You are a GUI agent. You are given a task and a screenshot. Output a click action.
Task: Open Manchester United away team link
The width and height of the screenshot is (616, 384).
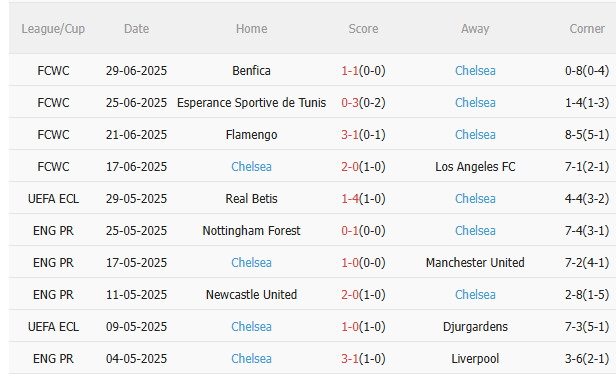(475, 263)
